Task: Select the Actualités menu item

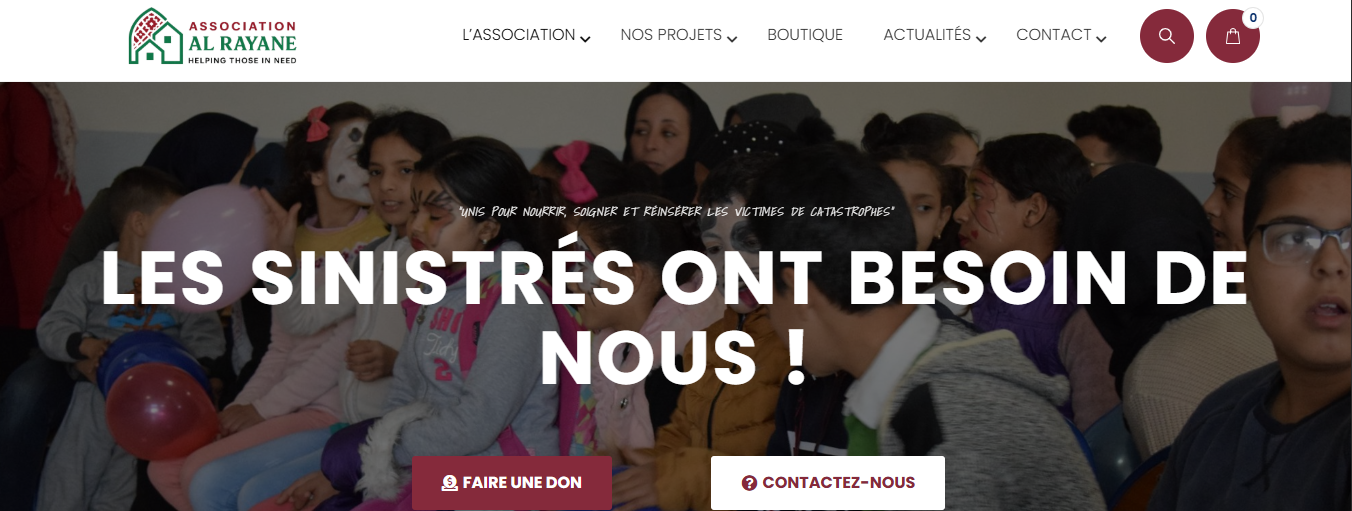Action: pos(927,35)
